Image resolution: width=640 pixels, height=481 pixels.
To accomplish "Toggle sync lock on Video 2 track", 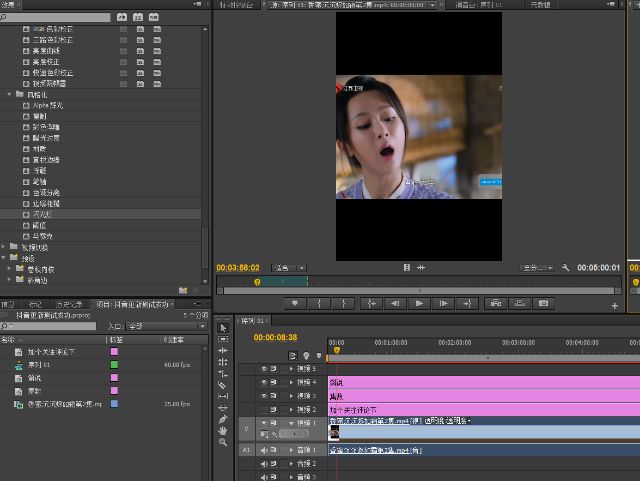I will coord(273,409).
